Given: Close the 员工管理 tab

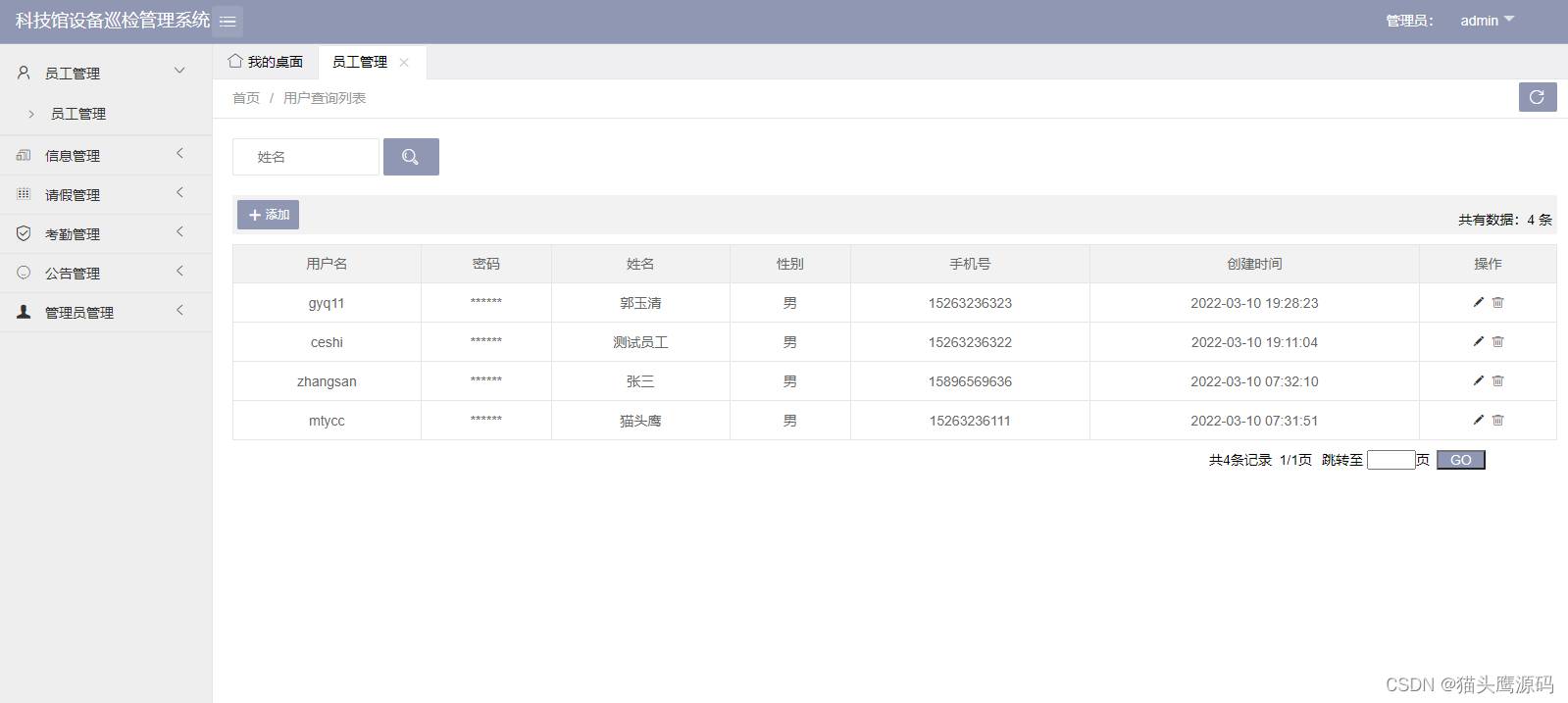Looking at the screenshot, I should pos(404,62).
